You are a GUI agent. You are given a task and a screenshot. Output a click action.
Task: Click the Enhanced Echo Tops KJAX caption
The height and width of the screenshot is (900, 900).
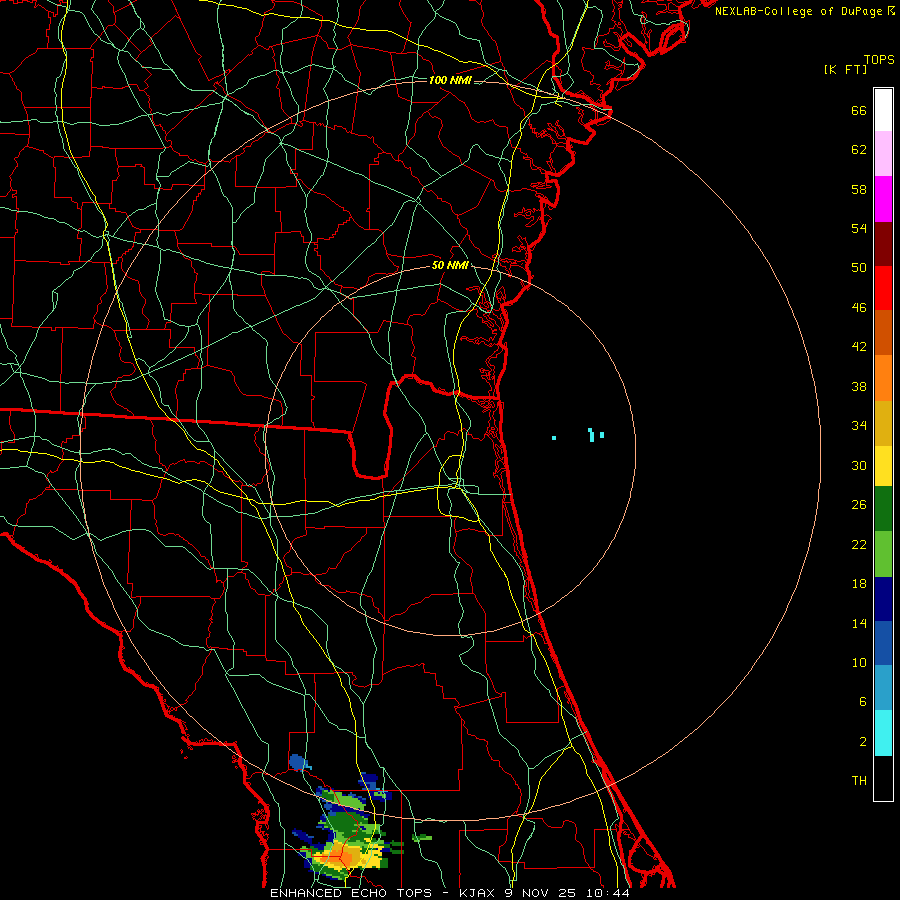coord(450,893)
